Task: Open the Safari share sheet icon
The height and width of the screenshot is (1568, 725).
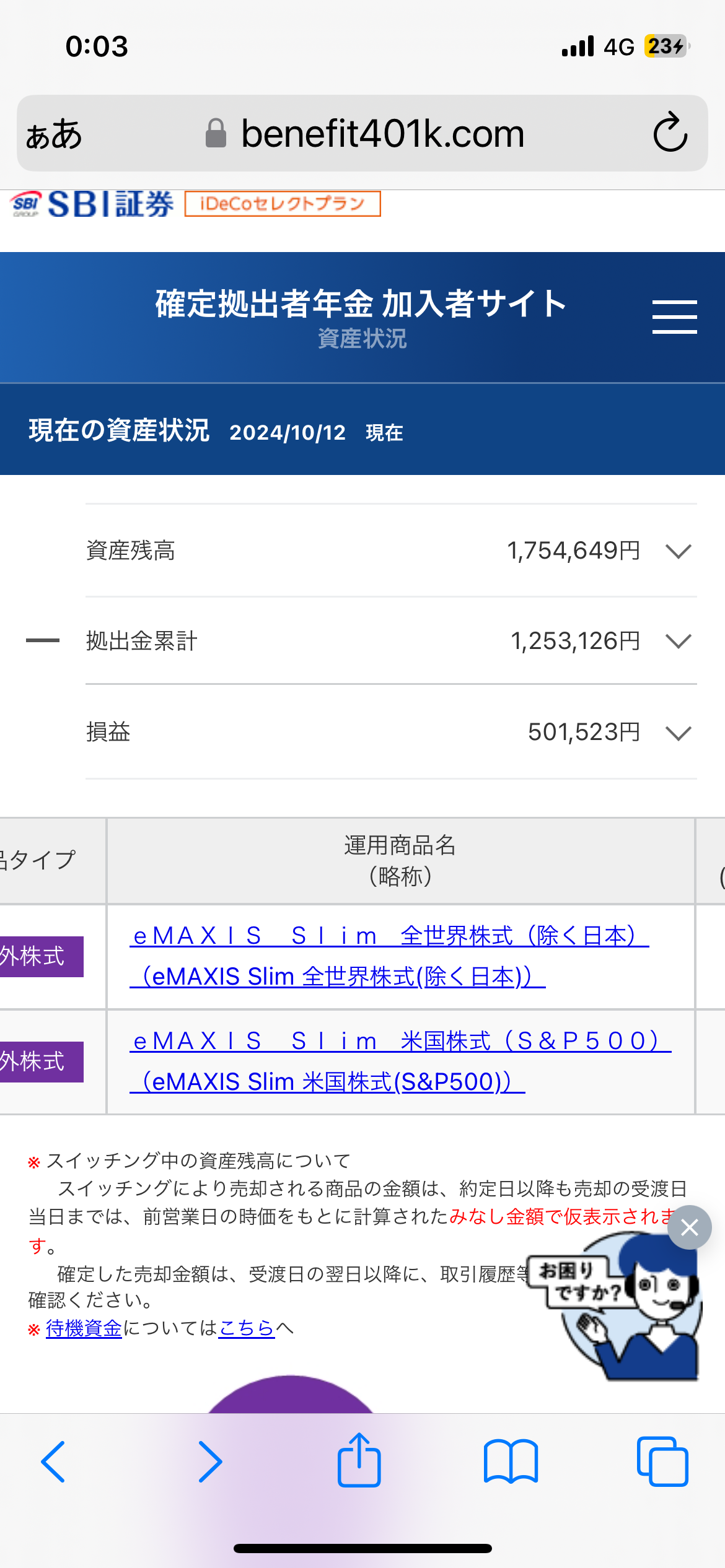Action: (x=359, y=1460)
